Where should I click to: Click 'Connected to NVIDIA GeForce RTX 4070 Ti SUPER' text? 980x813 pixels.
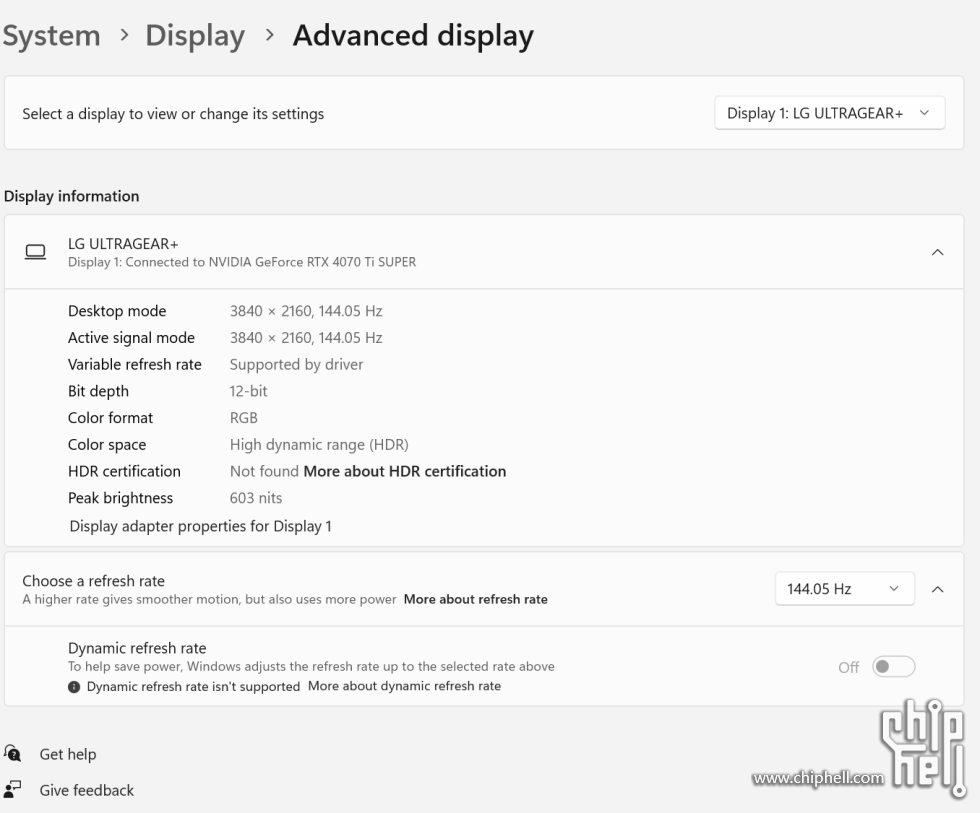pyautogui.click(x=271, y=262)
